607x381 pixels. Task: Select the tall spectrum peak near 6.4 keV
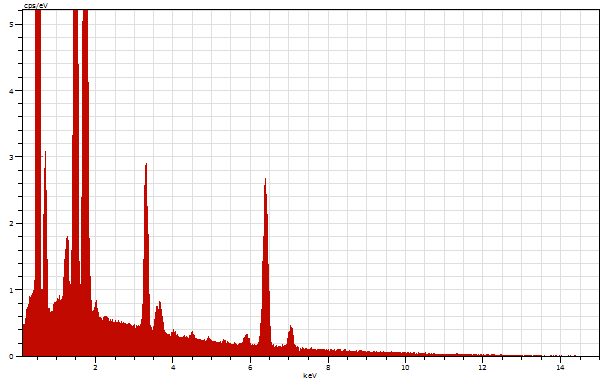tap(265, 267)
